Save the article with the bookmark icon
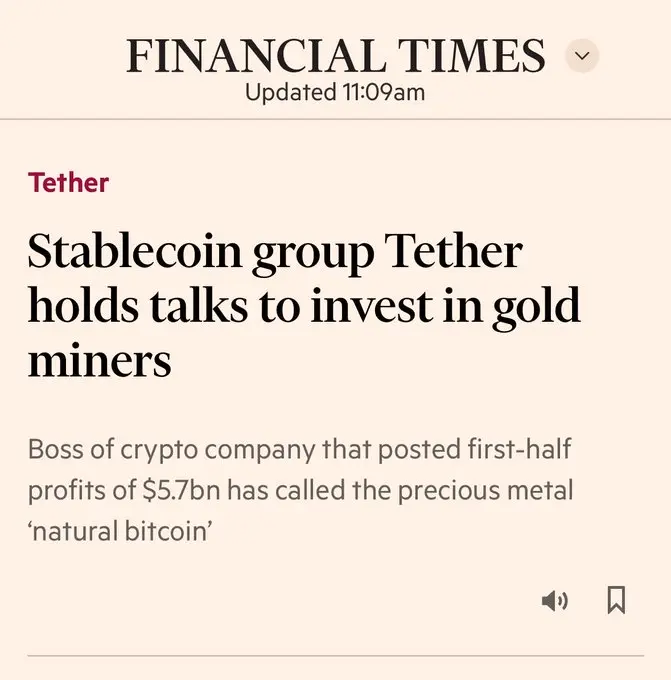The width and height of the screenshot is (671, 680). click(x=616, y=600)
